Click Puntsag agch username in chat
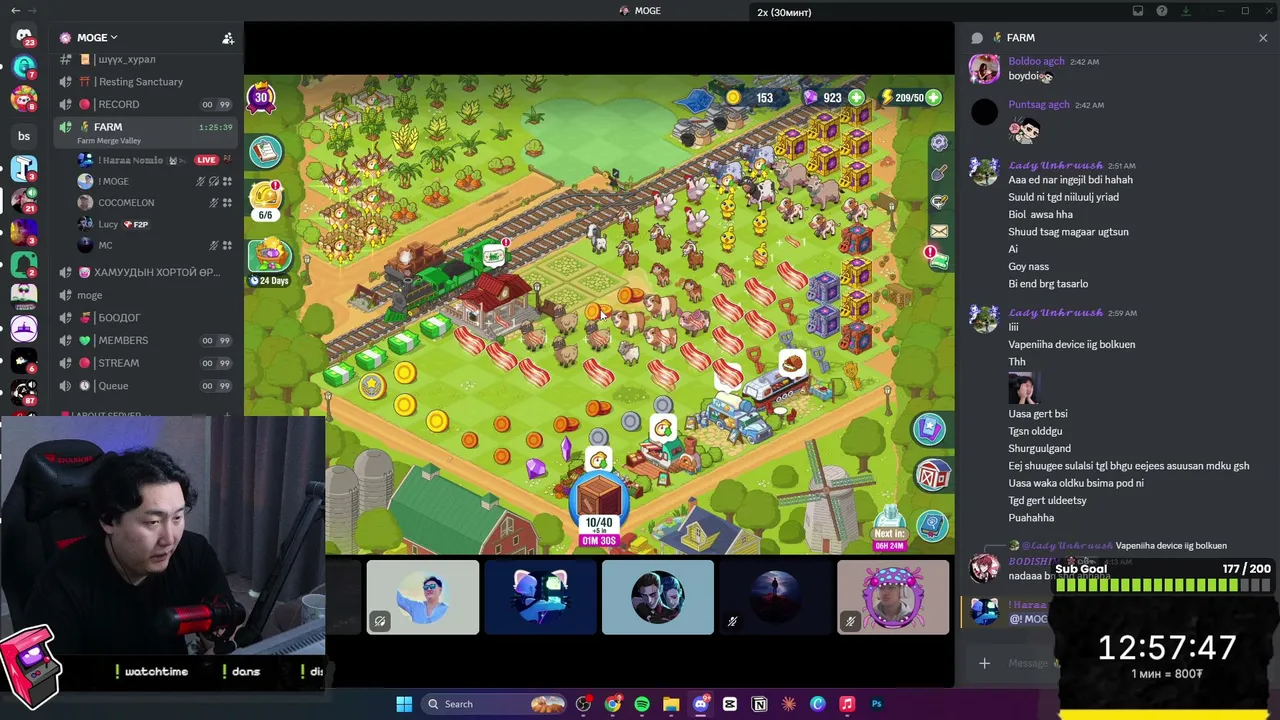This screenshot has height=720, width=1280. pos(1039,105)
